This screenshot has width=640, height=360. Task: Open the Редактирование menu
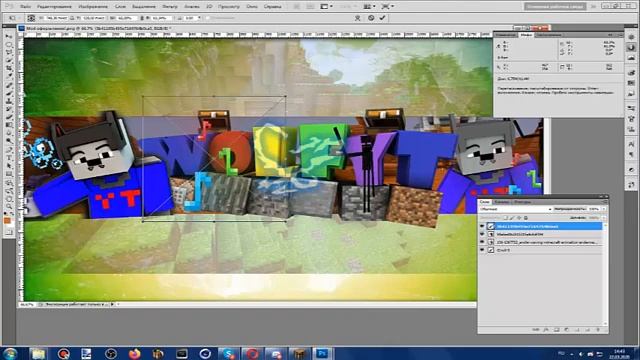[x=54, y=7]
